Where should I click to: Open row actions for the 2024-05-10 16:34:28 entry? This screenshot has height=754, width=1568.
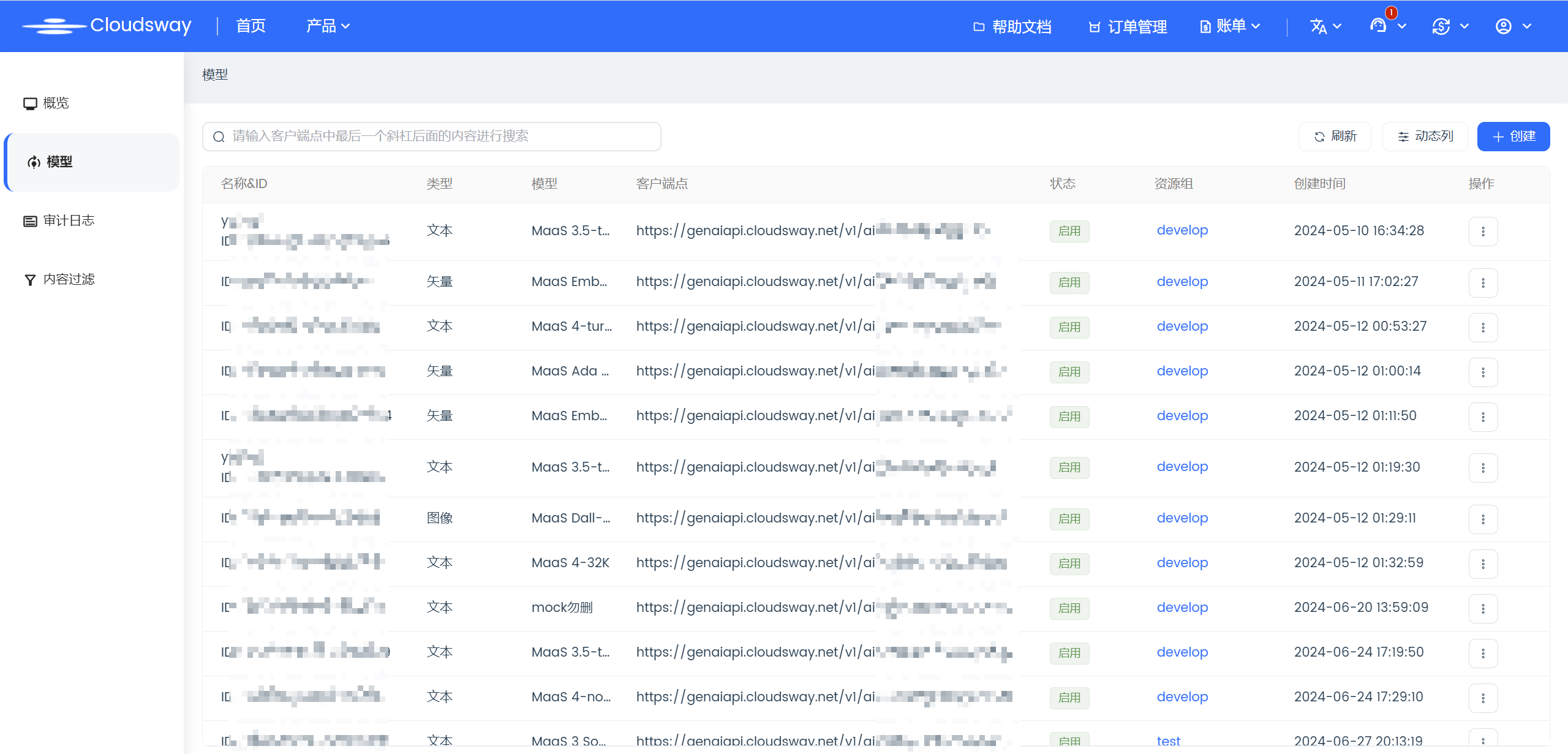(x=1483, y=232)
